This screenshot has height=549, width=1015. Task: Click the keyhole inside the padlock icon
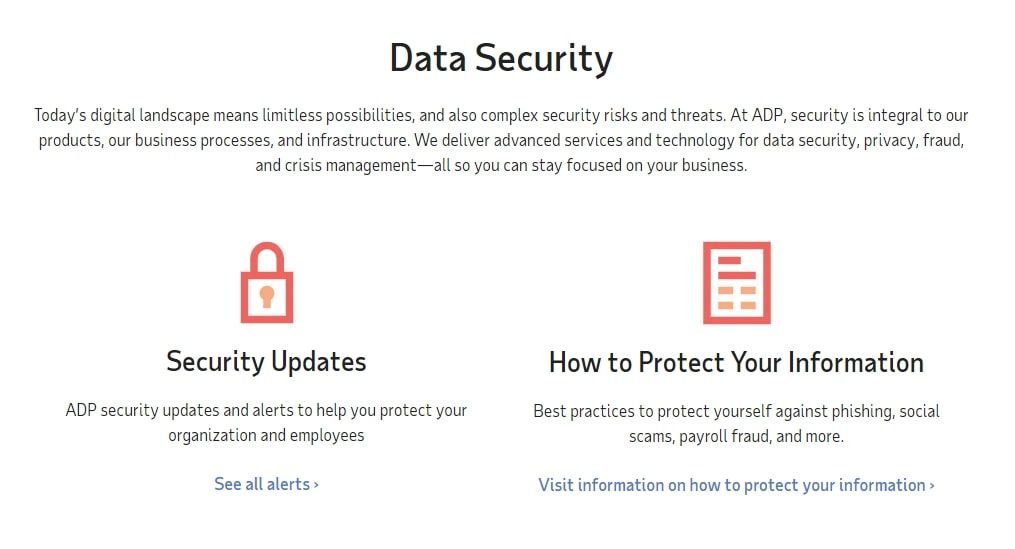click(267, 296)
